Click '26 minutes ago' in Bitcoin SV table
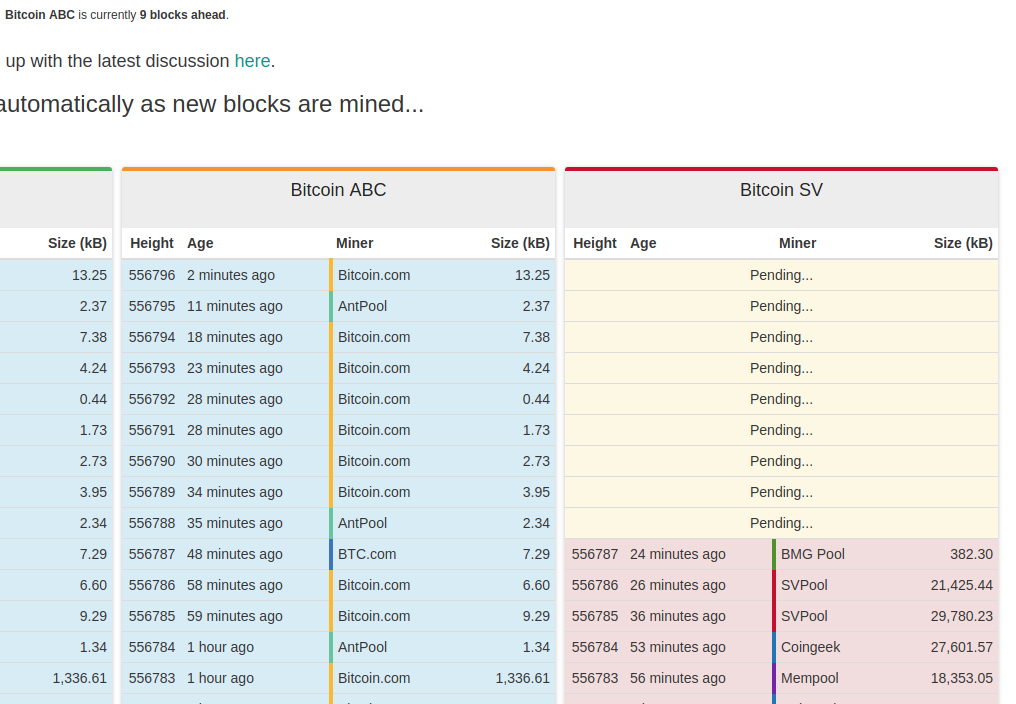The image size is (1016, 704). coord(678,585)
